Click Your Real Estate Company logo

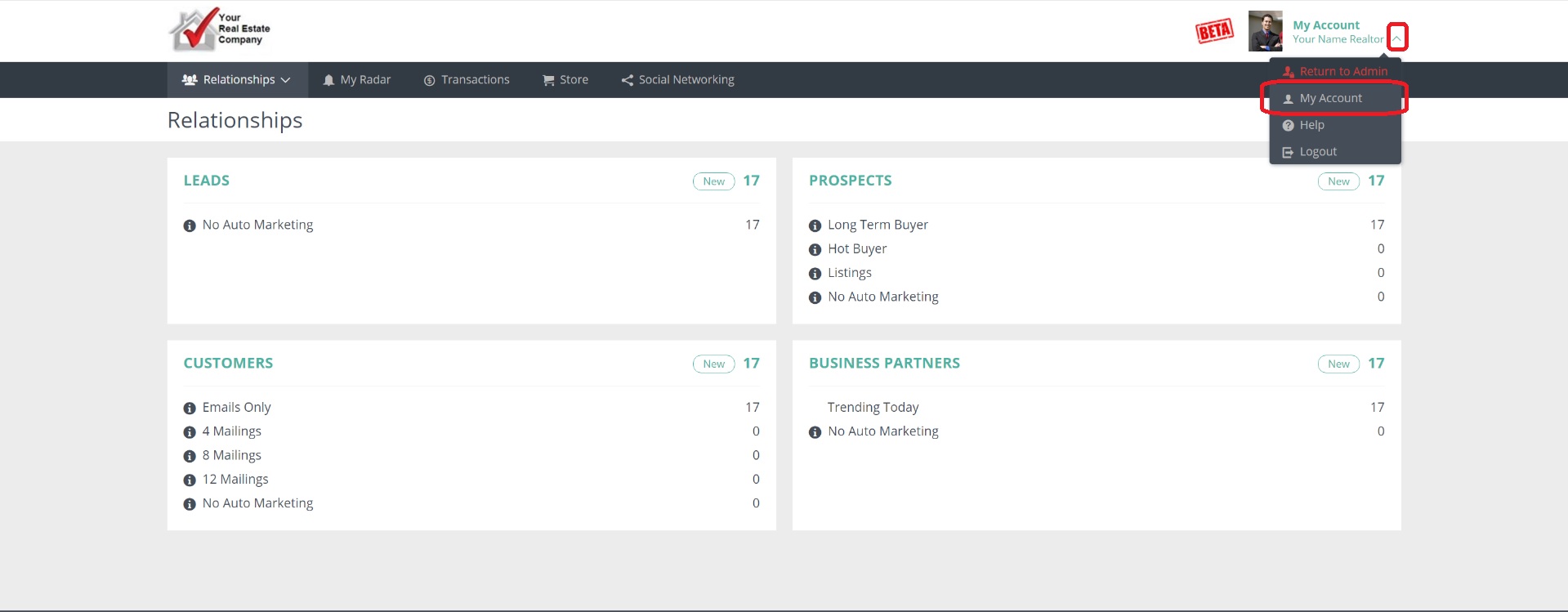pos(220,30)
